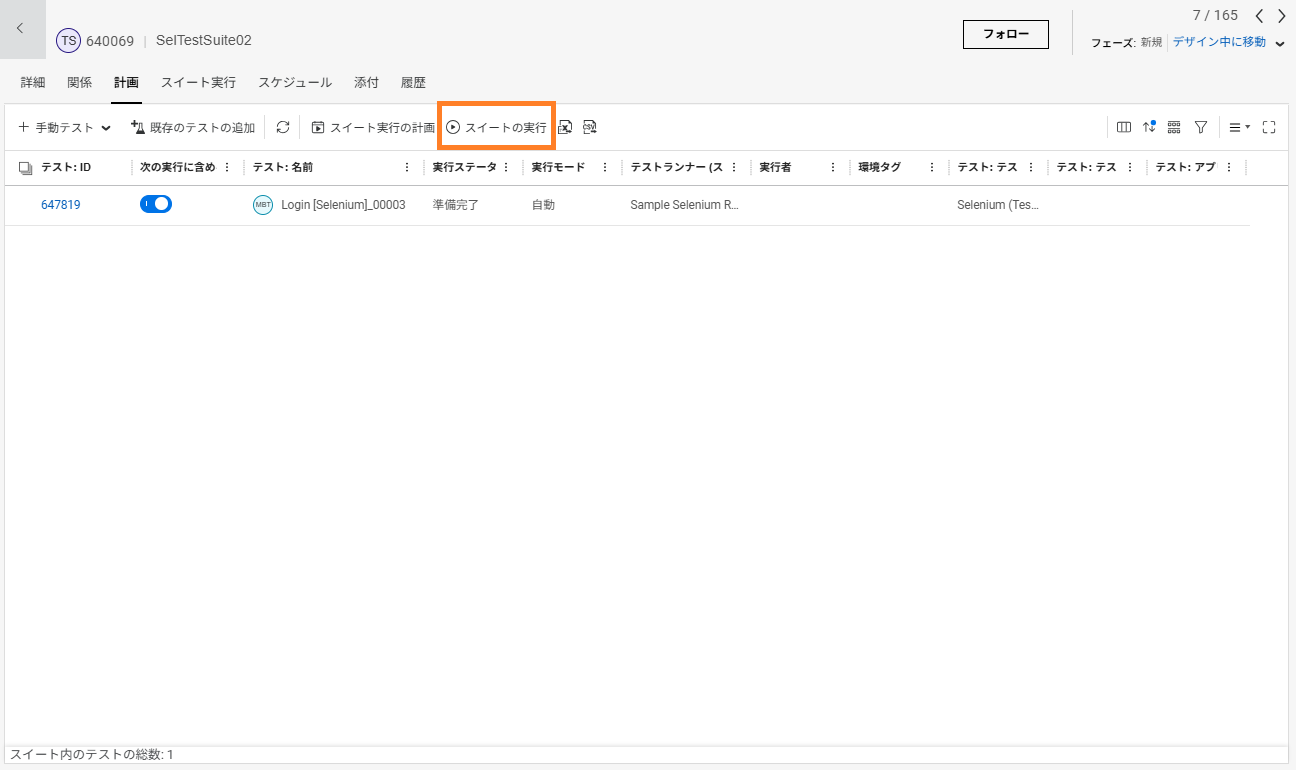Click the CSV export icon
Screen dimensions: 1296x770
click(x=590, y=127)
